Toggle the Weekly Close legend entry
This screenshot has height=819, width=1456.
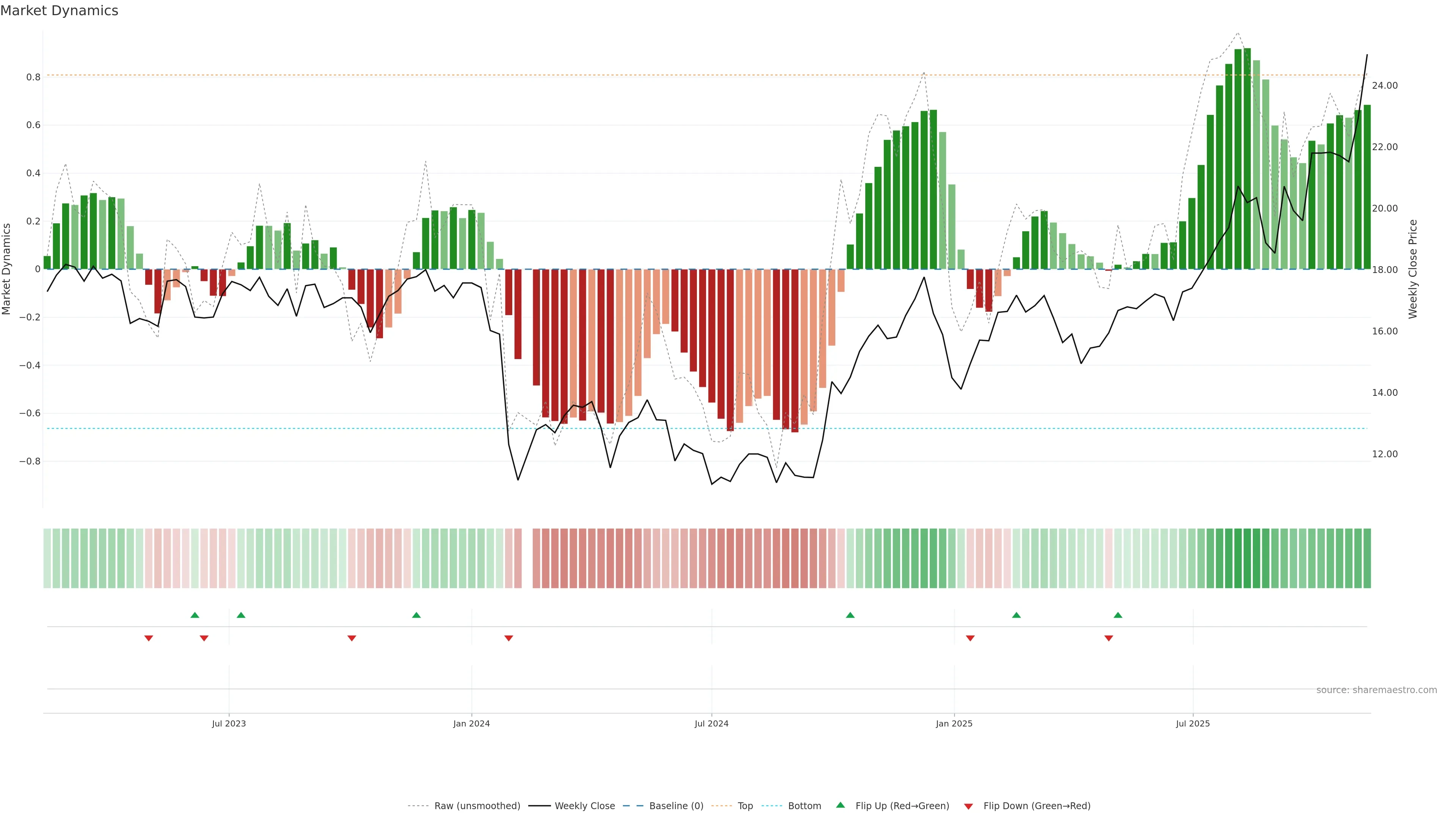(584, 806)
